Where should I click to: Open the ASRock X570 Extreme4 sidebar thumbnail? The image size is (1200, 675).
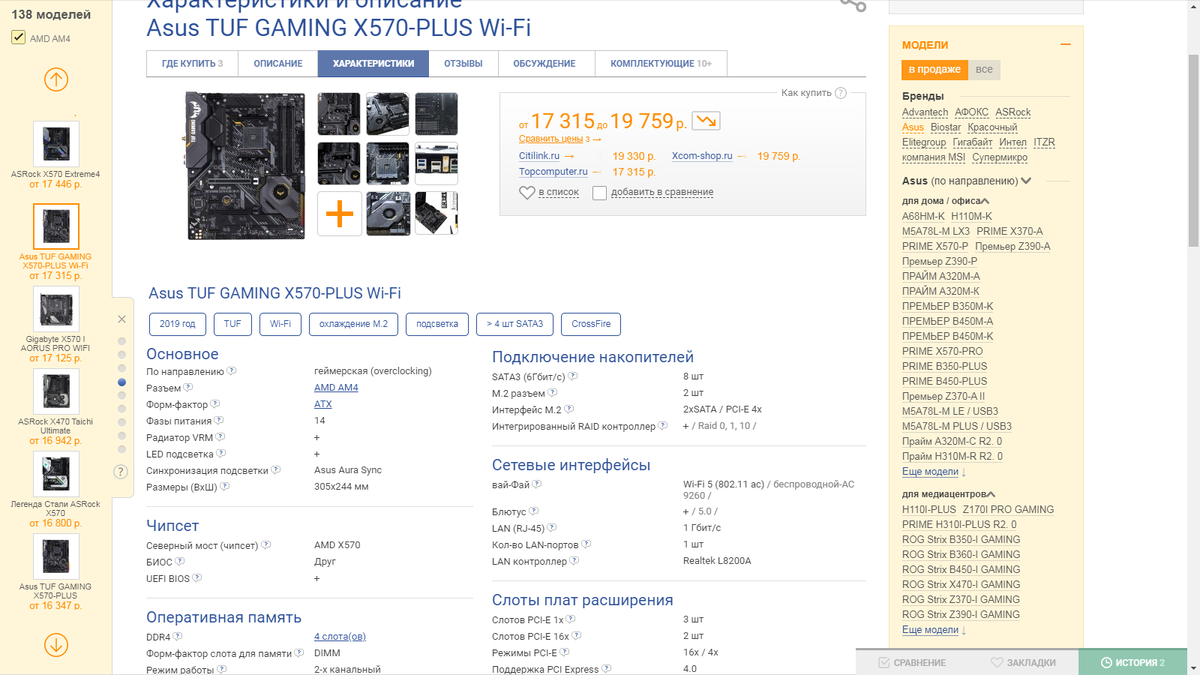tap(56, 144)
